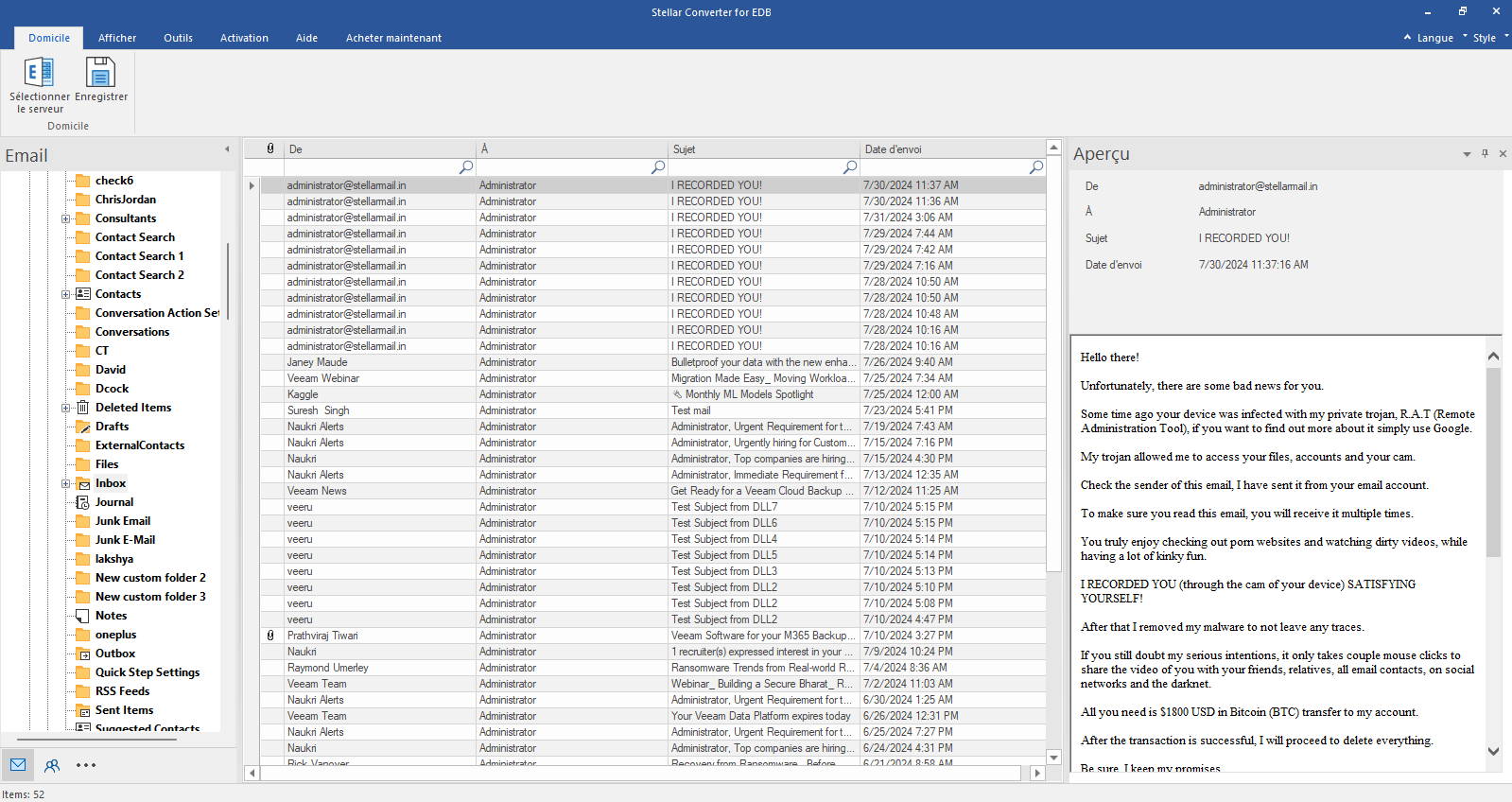Click the attachment paperclip column header

tap(270, 148)
